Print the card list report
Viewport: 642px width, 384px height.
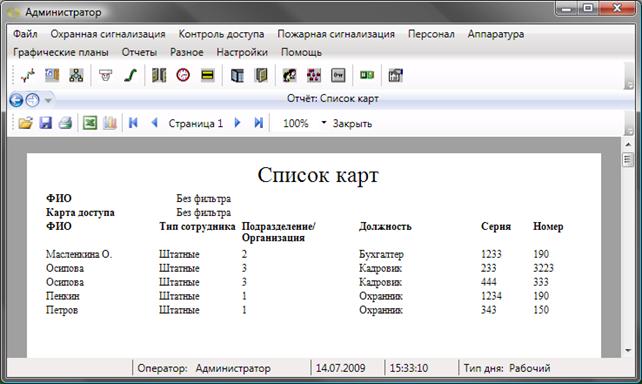[66, 123]
